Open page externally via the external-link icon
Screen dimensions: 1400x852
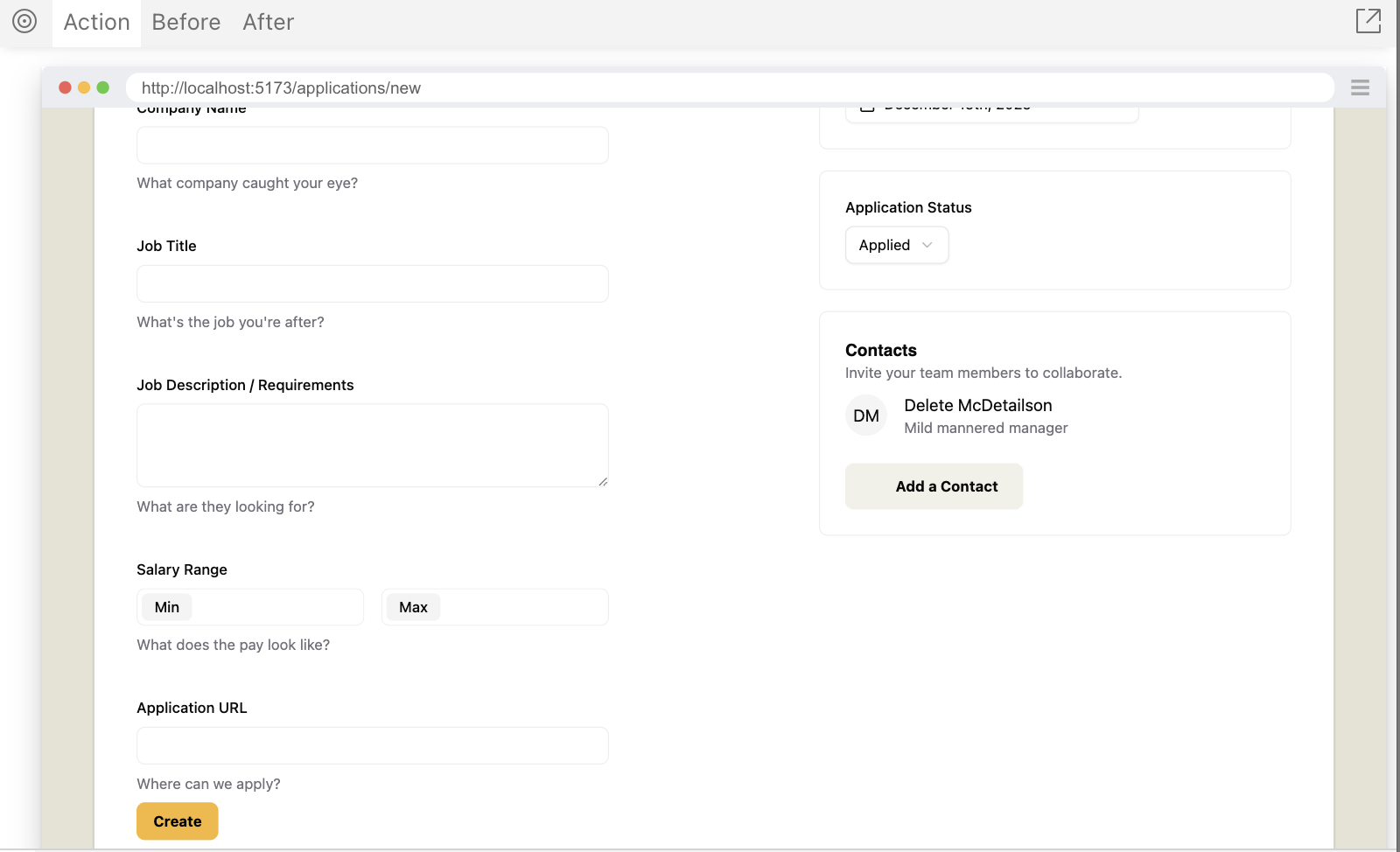1368,21
